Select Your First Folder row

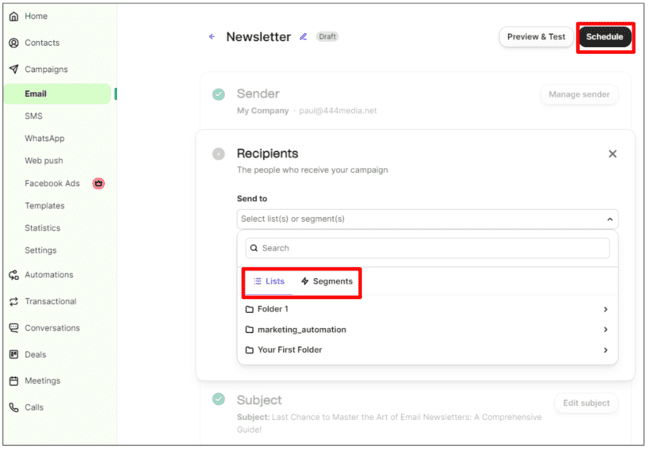pos(427,350)
